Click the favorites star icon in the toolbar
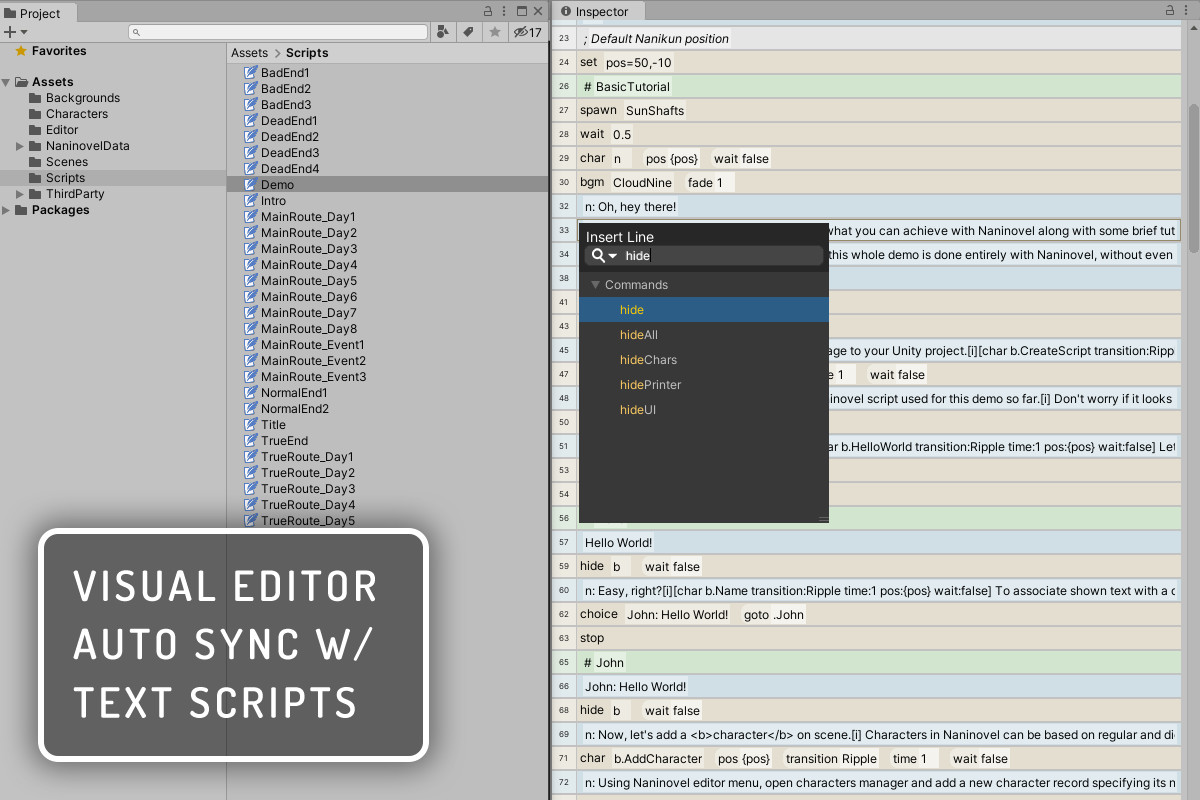The image size is (1200, 800). click(x=494, y=33)
